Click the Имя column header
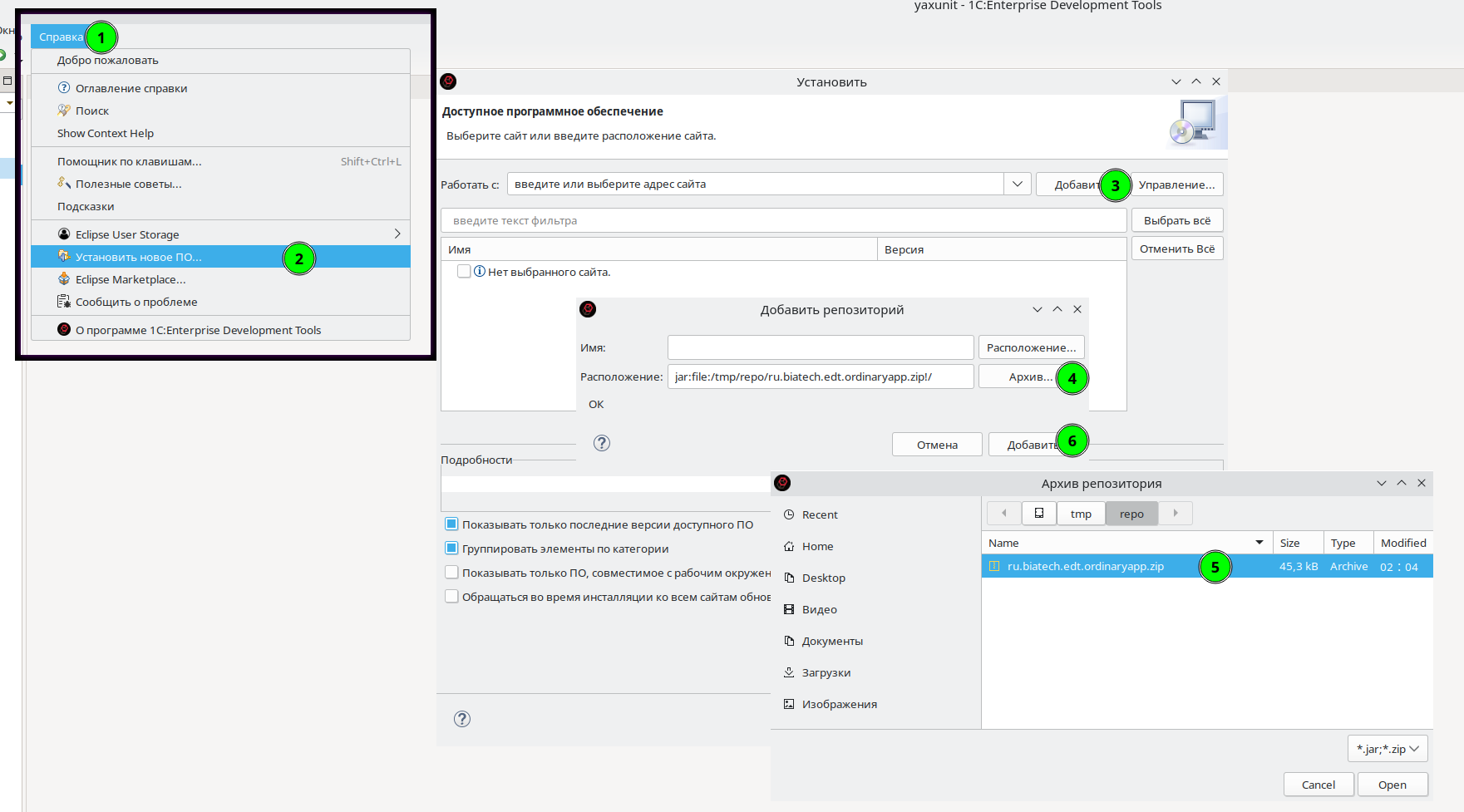 click(659, 249)
